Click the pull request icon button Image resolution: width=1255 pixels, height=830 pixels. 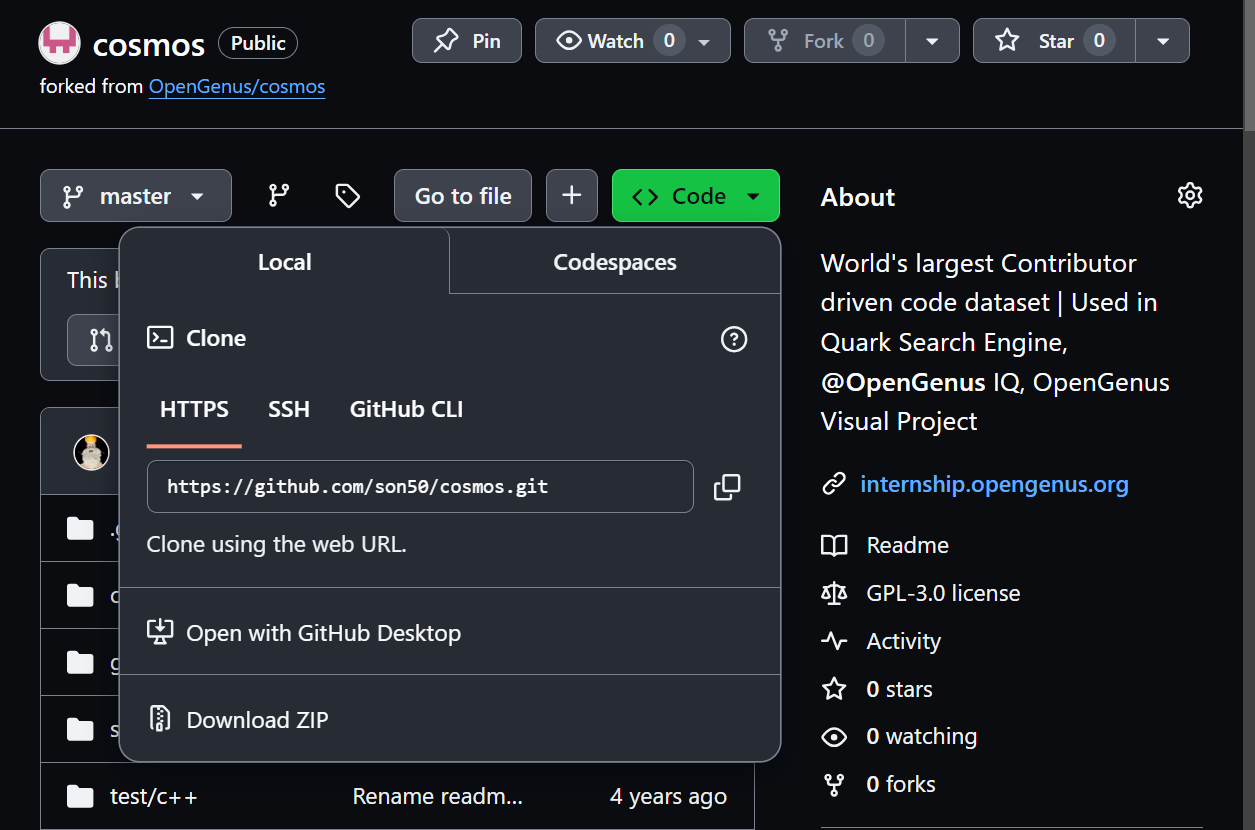click(x=101, y=340)
